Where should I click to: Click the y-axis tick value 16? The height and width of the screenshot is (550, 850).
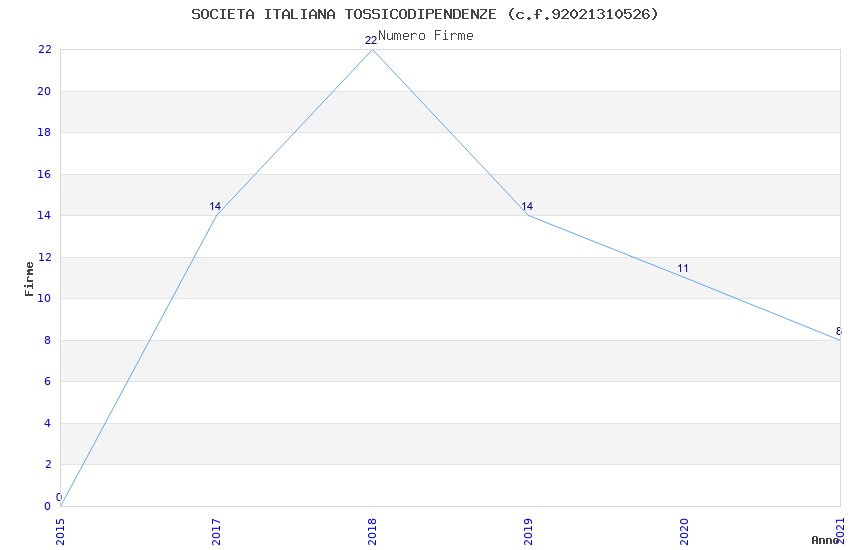pyautogui.click(x=44, y=174)
